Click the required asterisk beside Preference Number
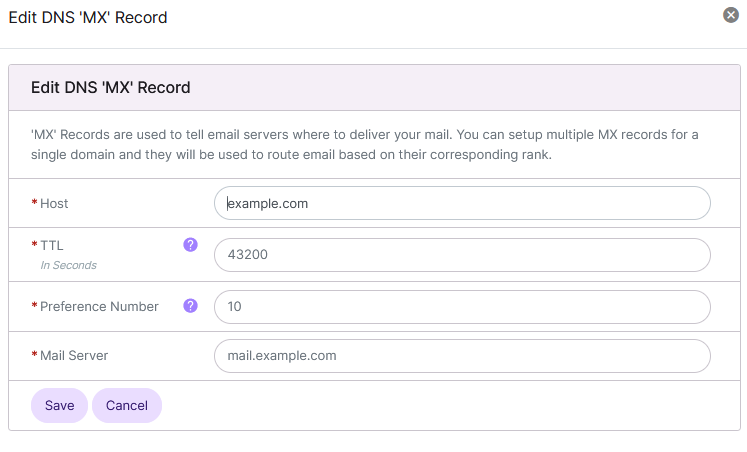 (35, 307)
